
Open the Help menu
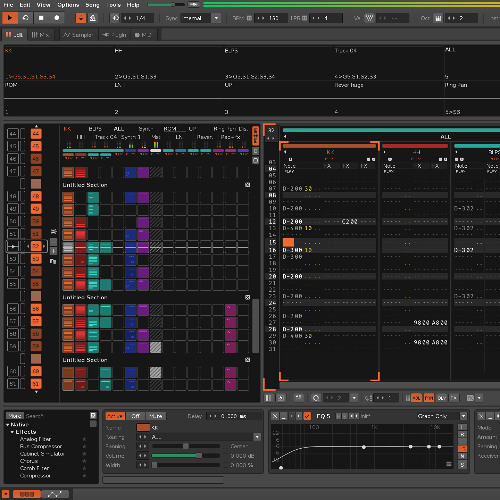click(x=133, y=5)
